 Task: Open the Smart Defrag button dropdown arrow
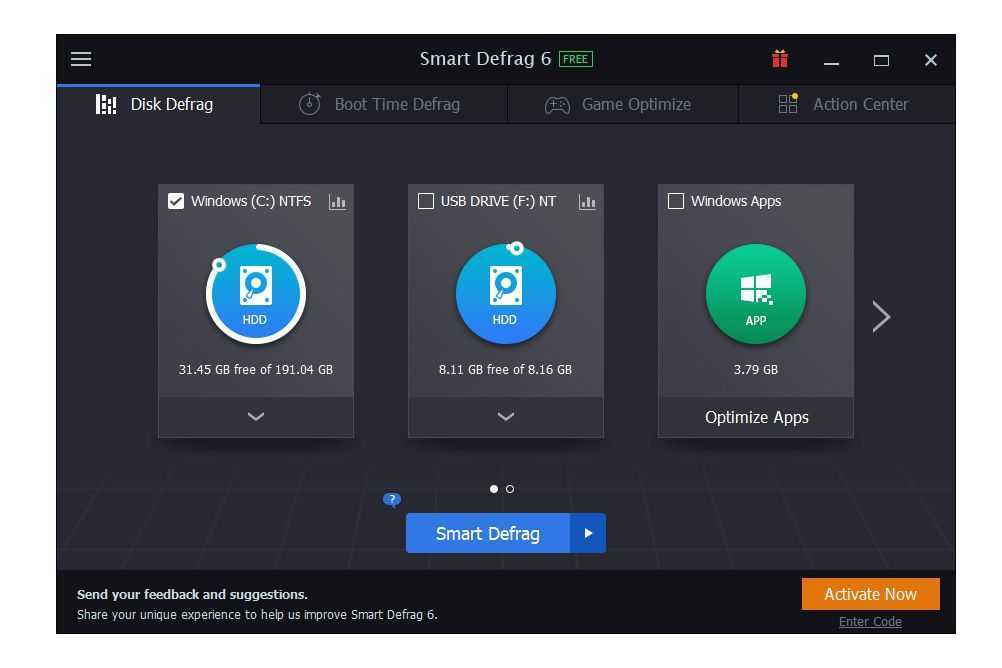coord(588,534)
